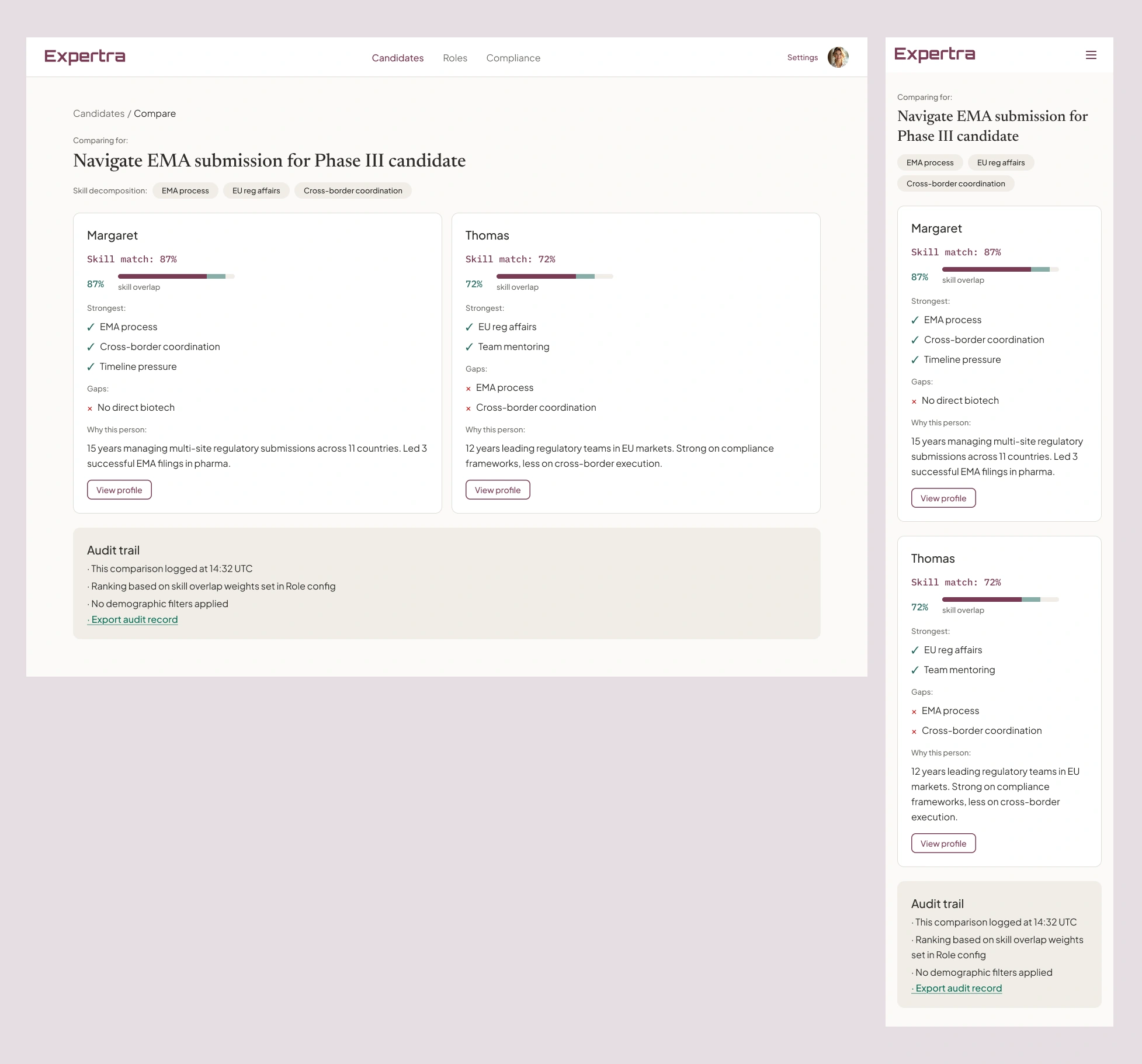Click the mobile view Expertra logo
This screenshot has width=1142, height=1064.
[935, 54]
